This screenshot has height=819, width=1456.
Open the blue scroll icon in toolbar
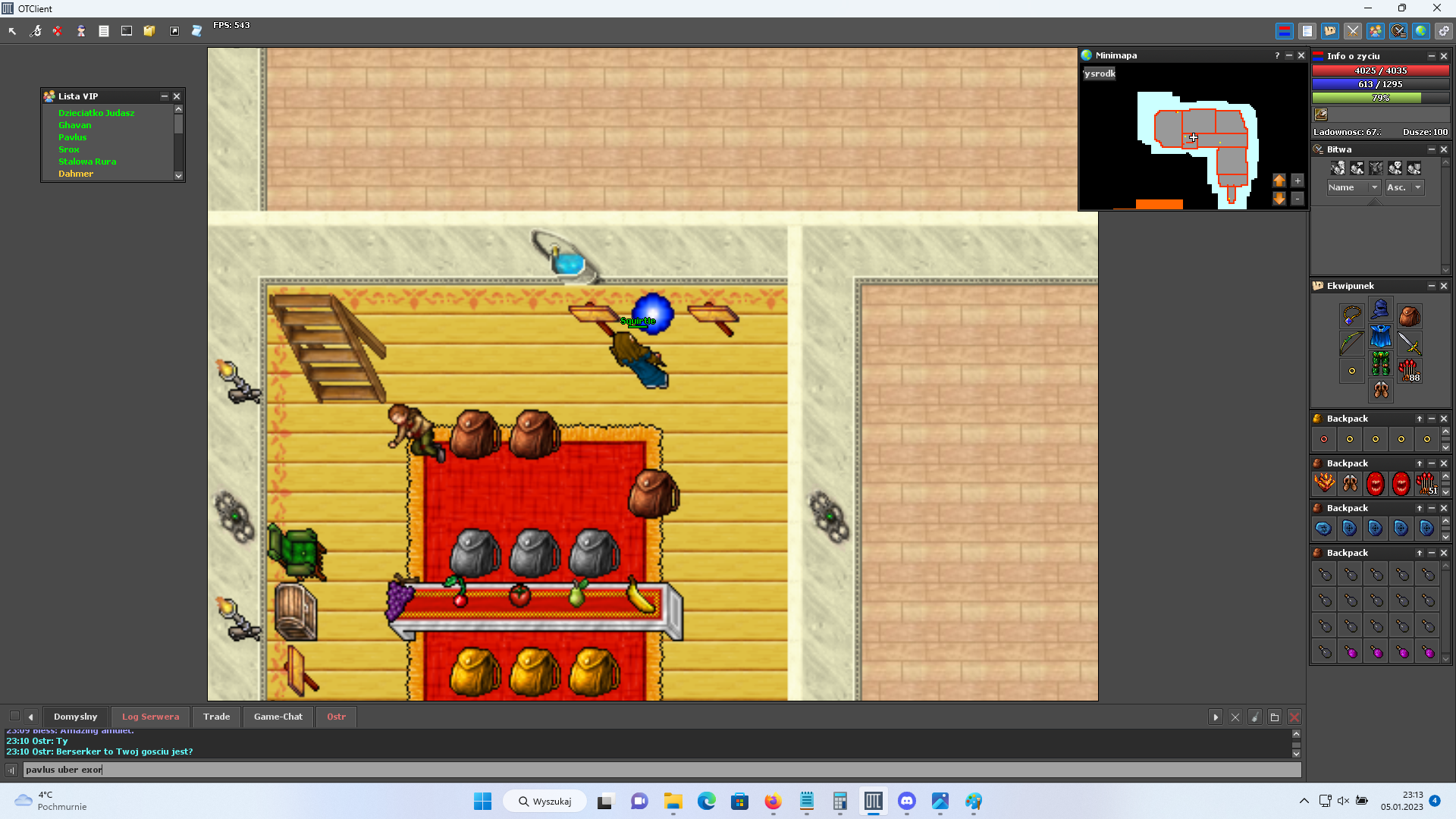click(196, 31)
